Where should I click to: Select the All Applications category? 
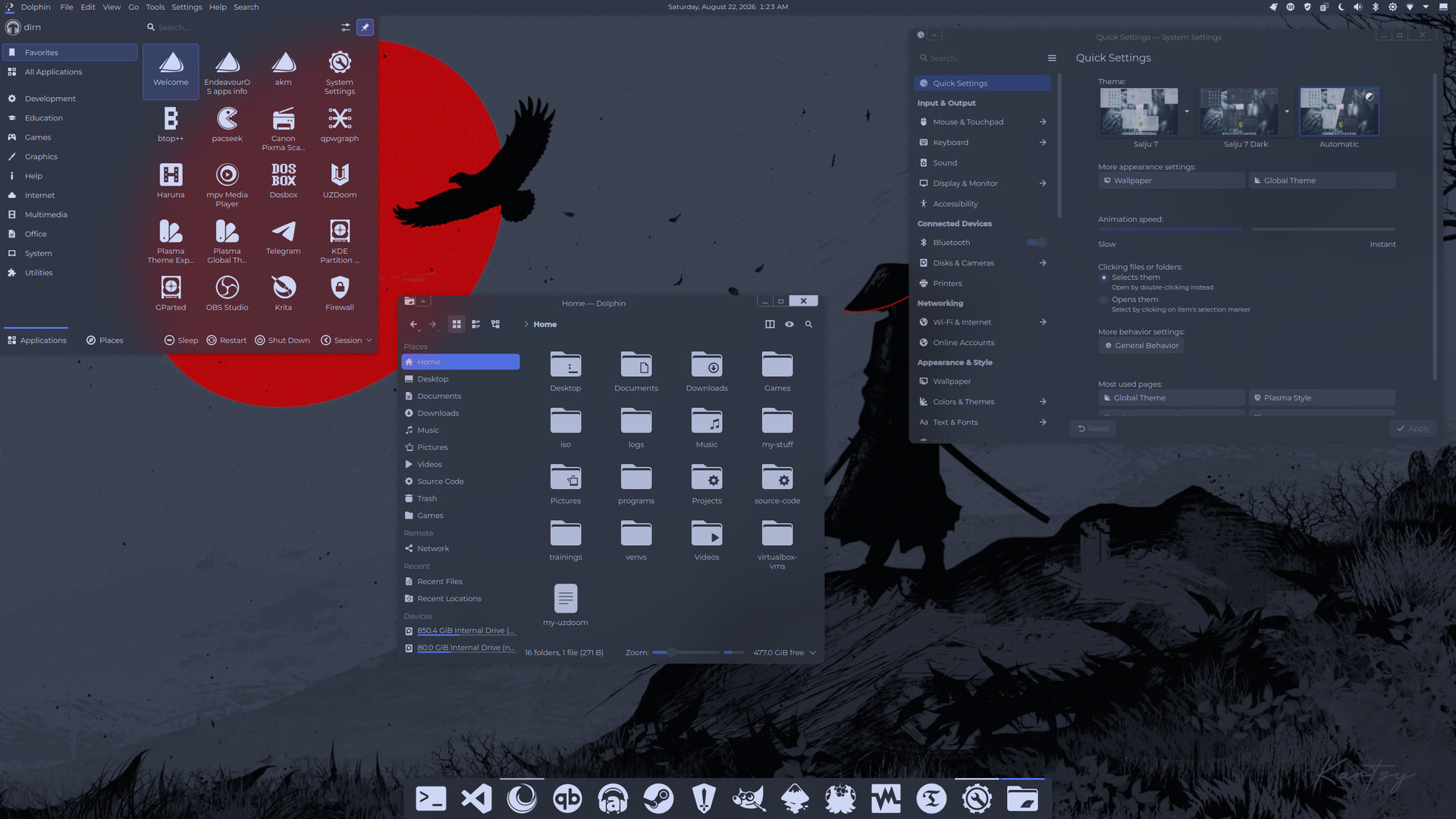point(70,72)
